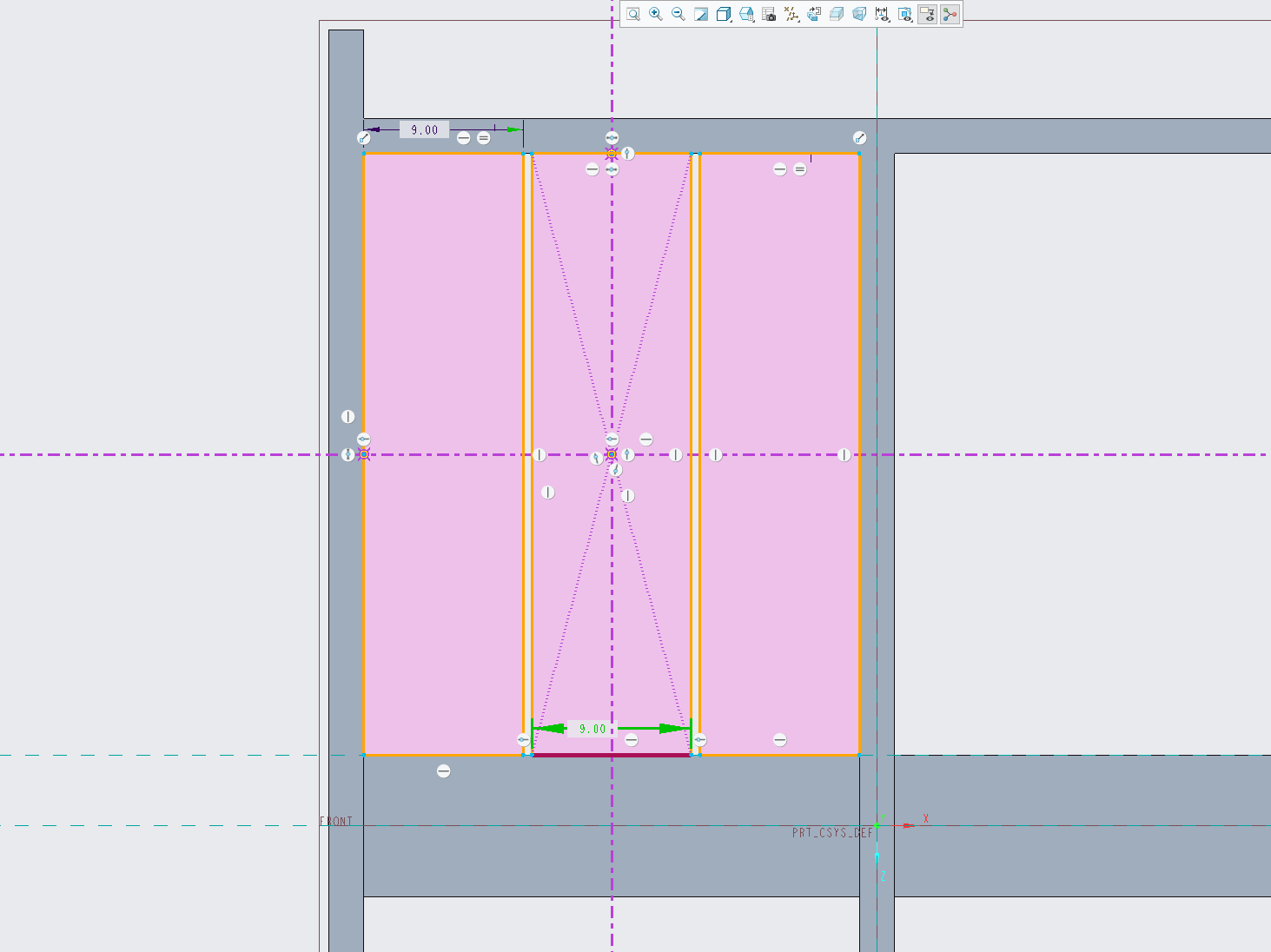Select the PRT_CSYS_DEF coordinate system label
This screenshot has width=1271, height=952.
(832, 833)
